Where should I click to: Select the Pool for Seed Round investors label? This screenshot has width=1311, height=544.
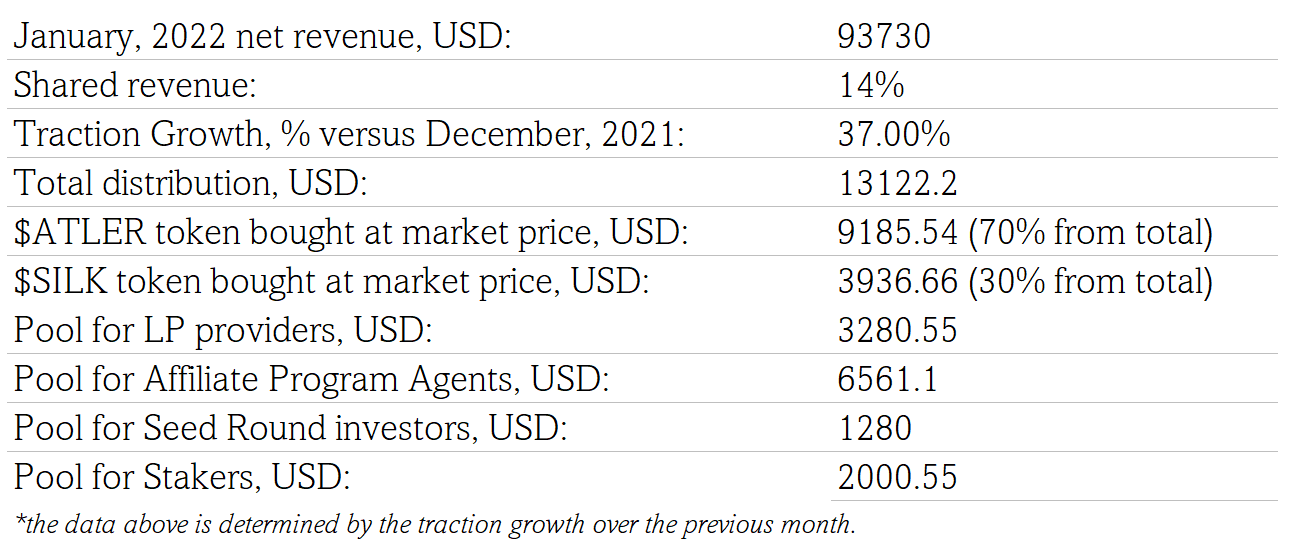tap(290, 428)
